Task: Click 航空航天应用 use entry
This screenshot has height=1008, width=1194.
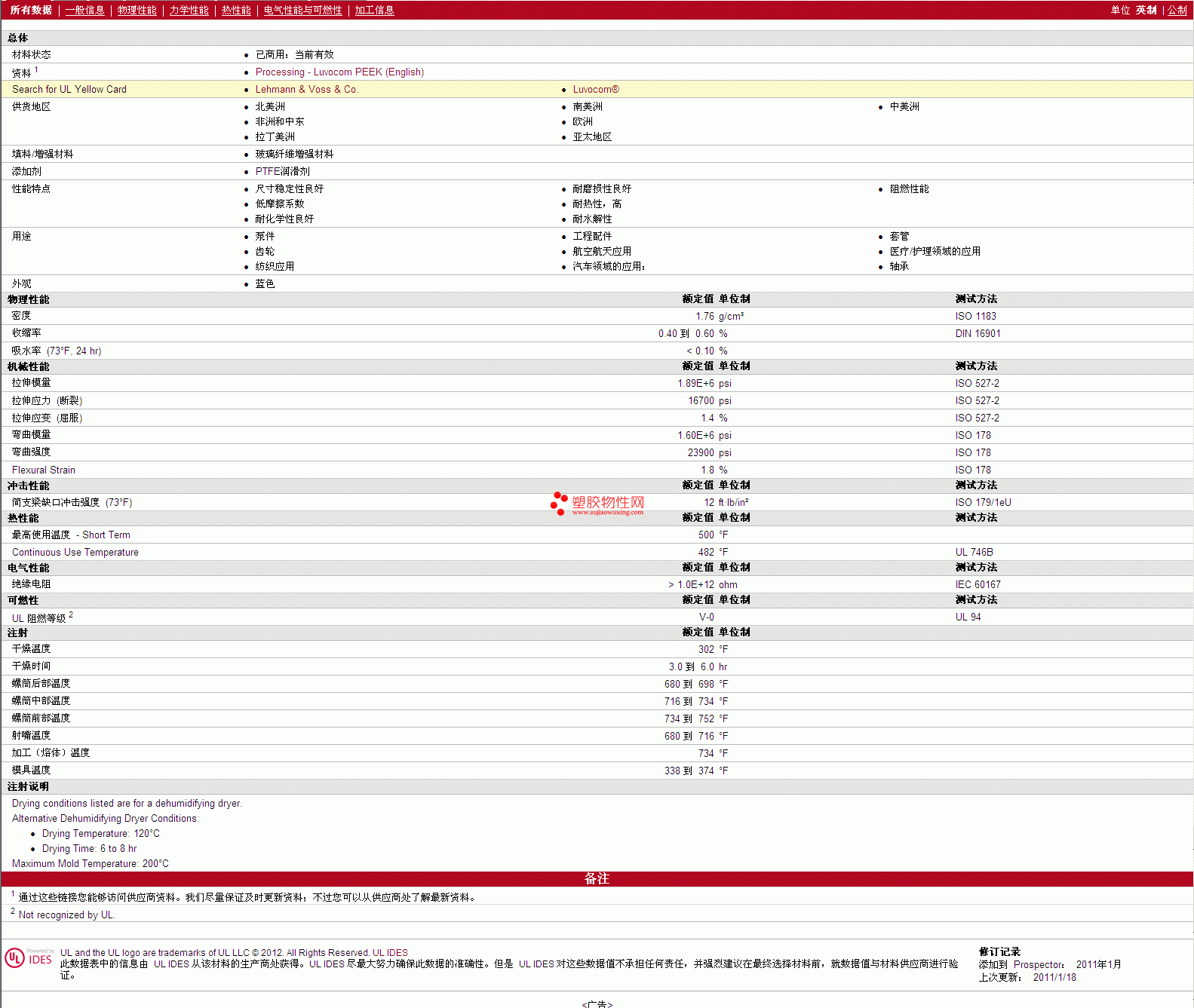Action: tap(602, 251)
